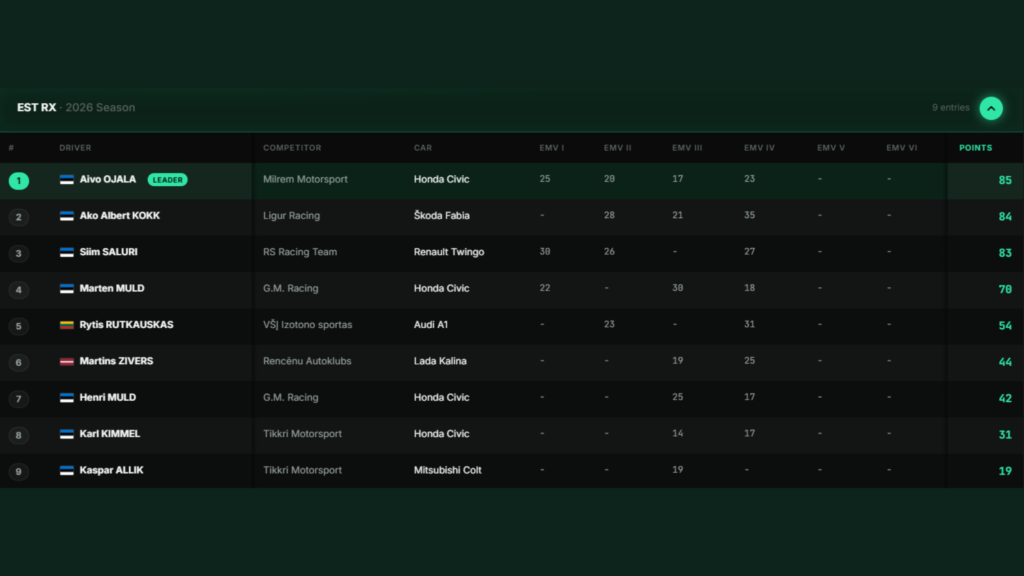This screenshot has width=1024, height=576.
Task: Click Henri MULD's 42 points total
Action: click(x=1004, y=398)
